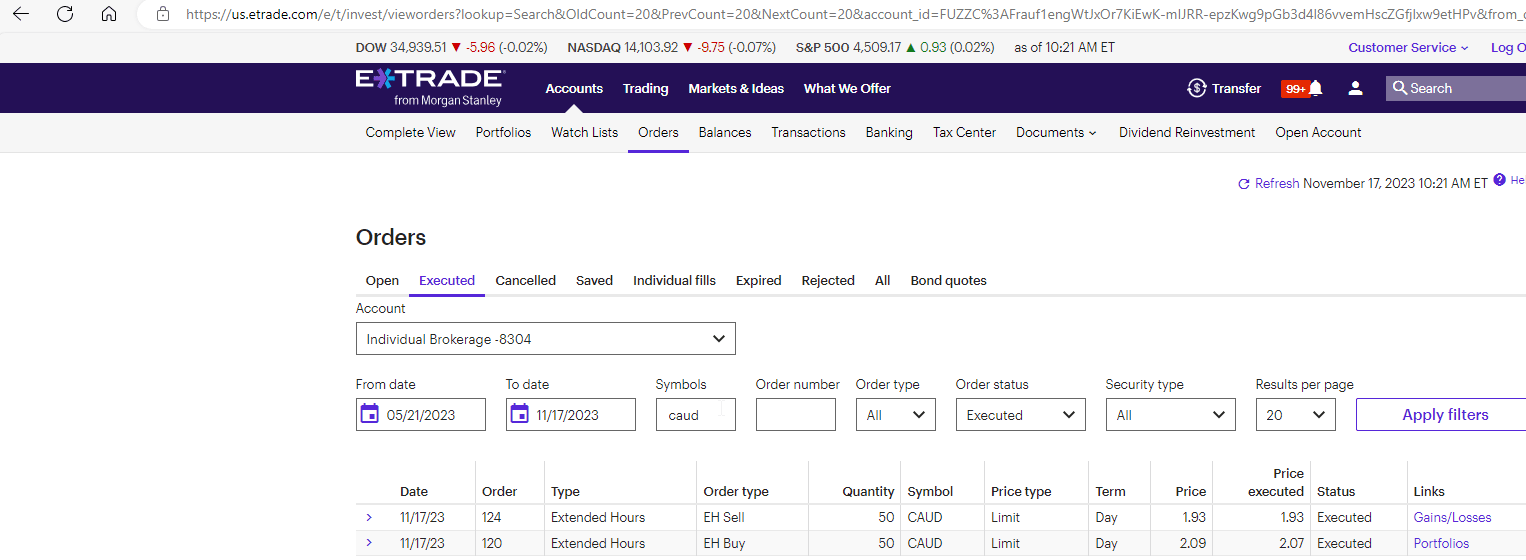Open the Security type dropdown
Image resolution: width=1526 pixels, height=560 pixels.
[x=1171, y=415]
